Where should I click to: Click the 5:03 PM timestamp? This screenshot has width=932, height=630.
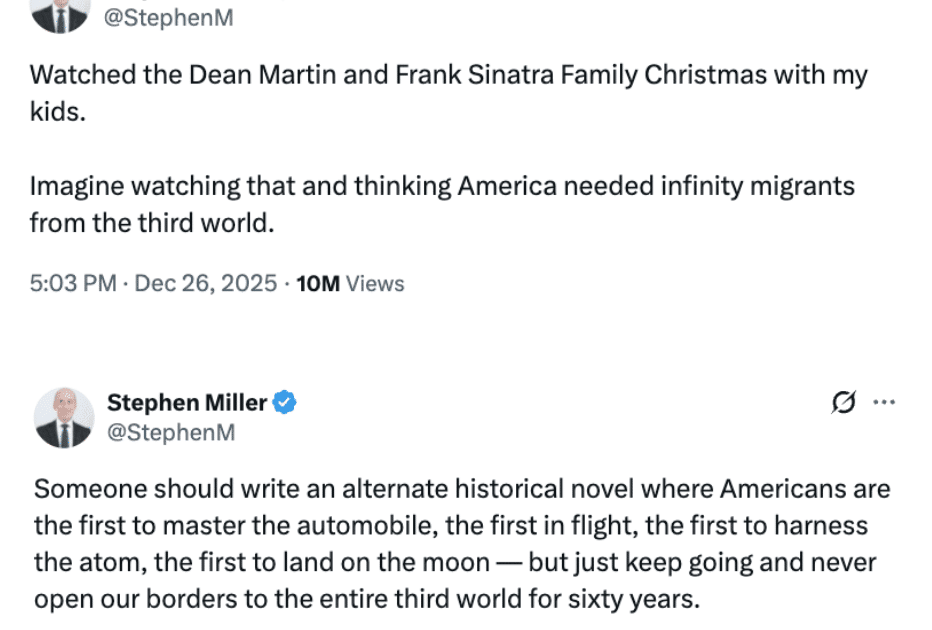(73, 284)
